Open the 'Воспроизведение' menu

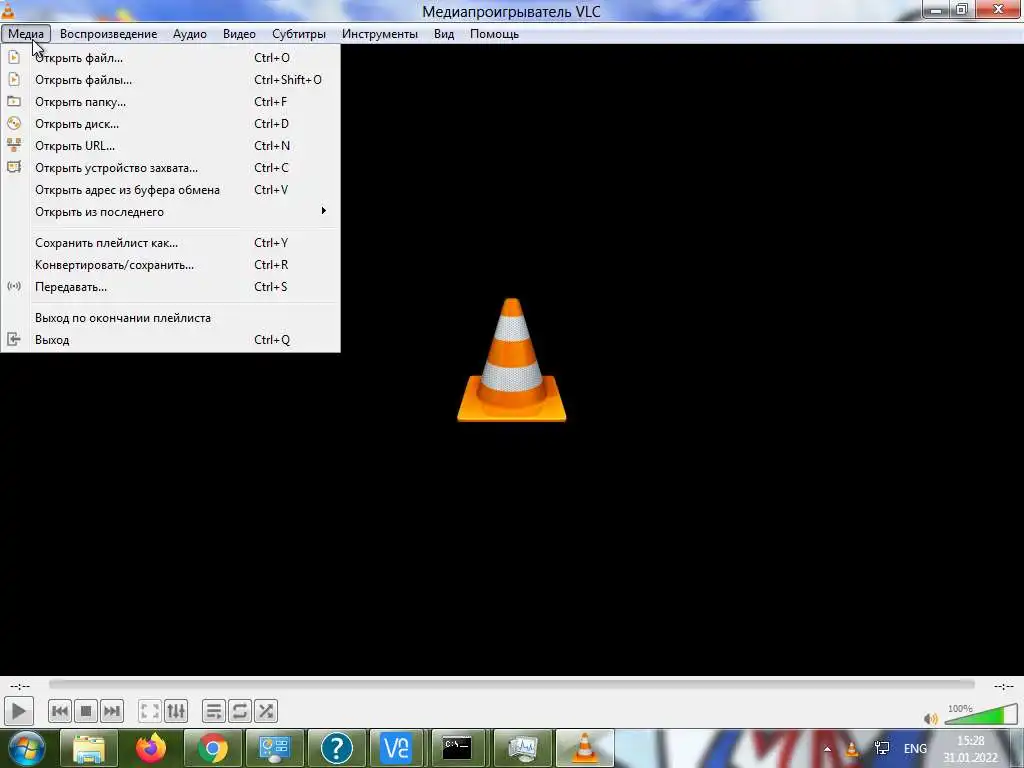coord(108,34)
